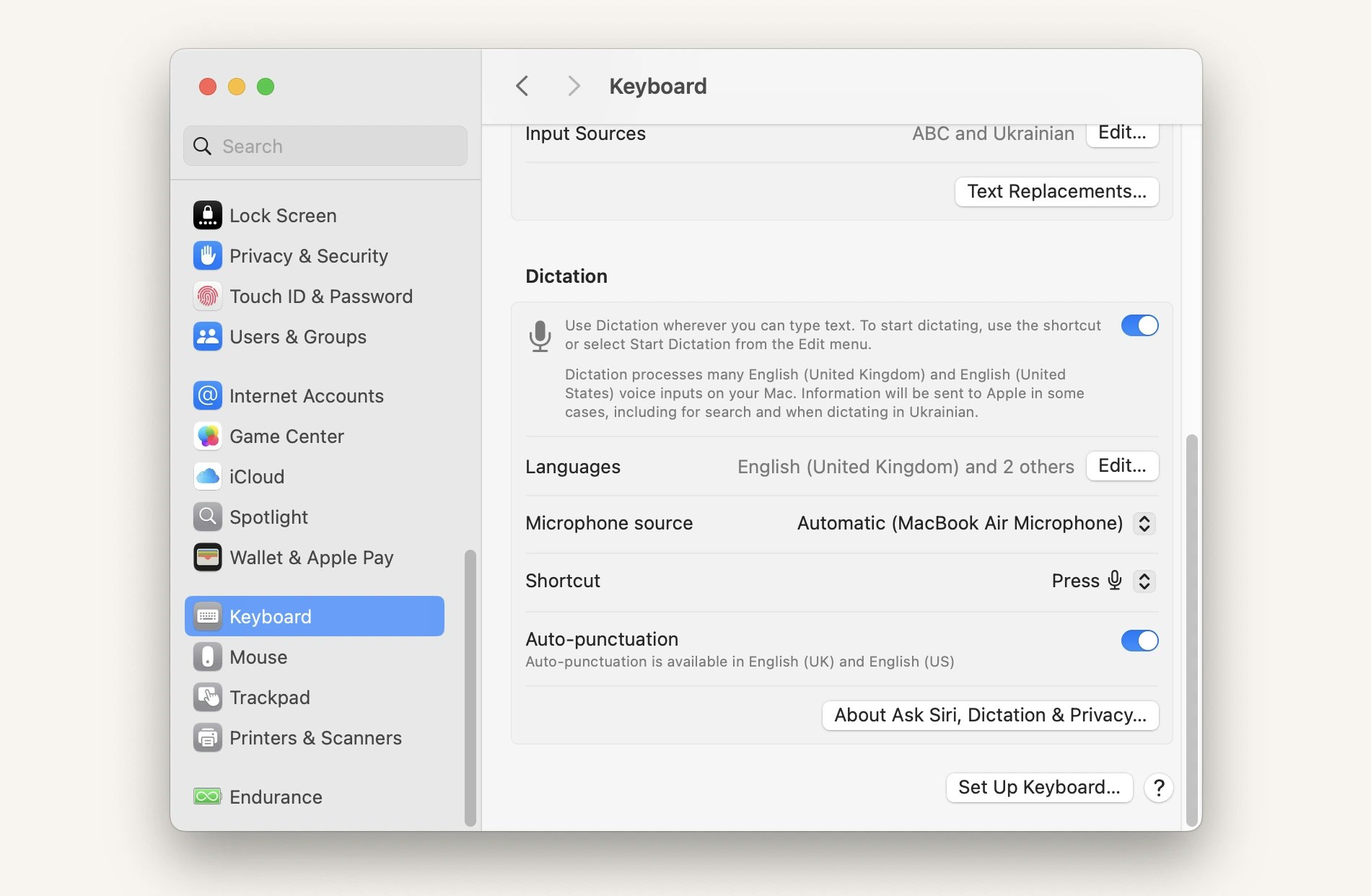Click the main pane vertical scrollbar
The width and height of the screenshot is (1371, 896).
click(1192, 630)
